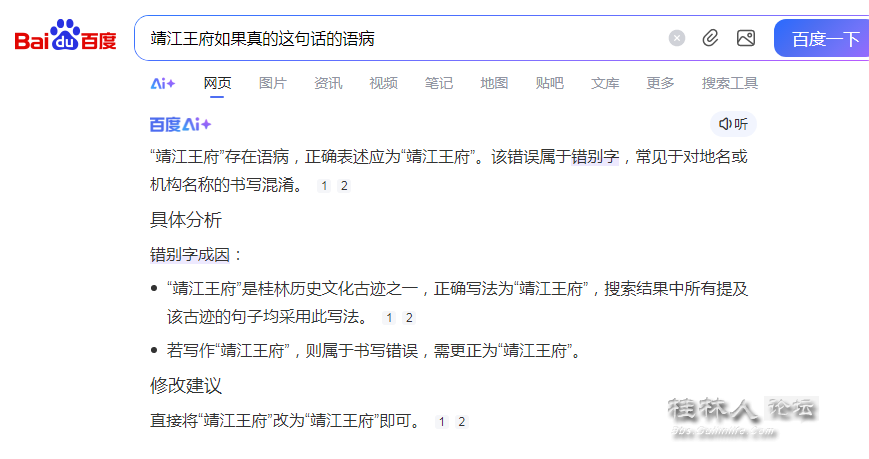Click the 百度AI+ heading logo
The width and height of the screenshot is (869, 459).
coord(180,124)
